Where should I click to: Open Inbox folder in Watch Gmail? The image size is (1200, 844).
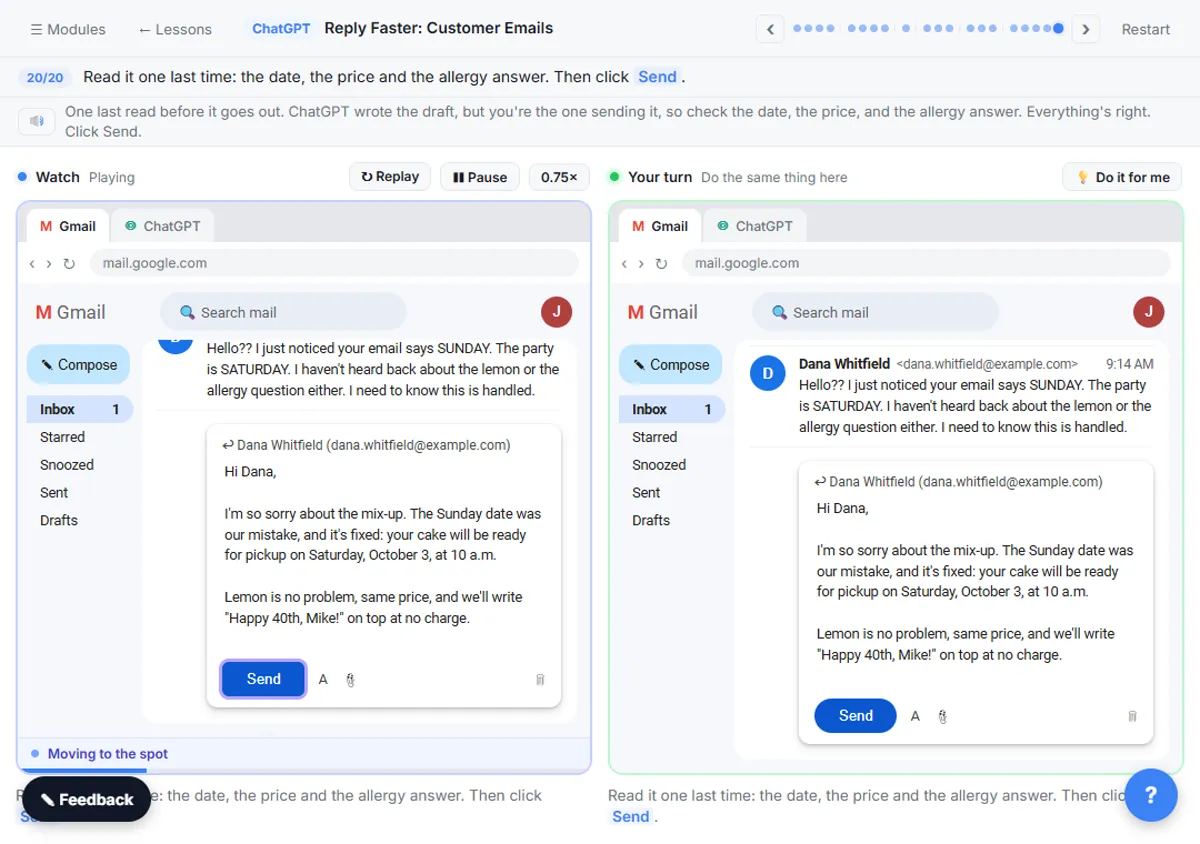click(80, 409)
